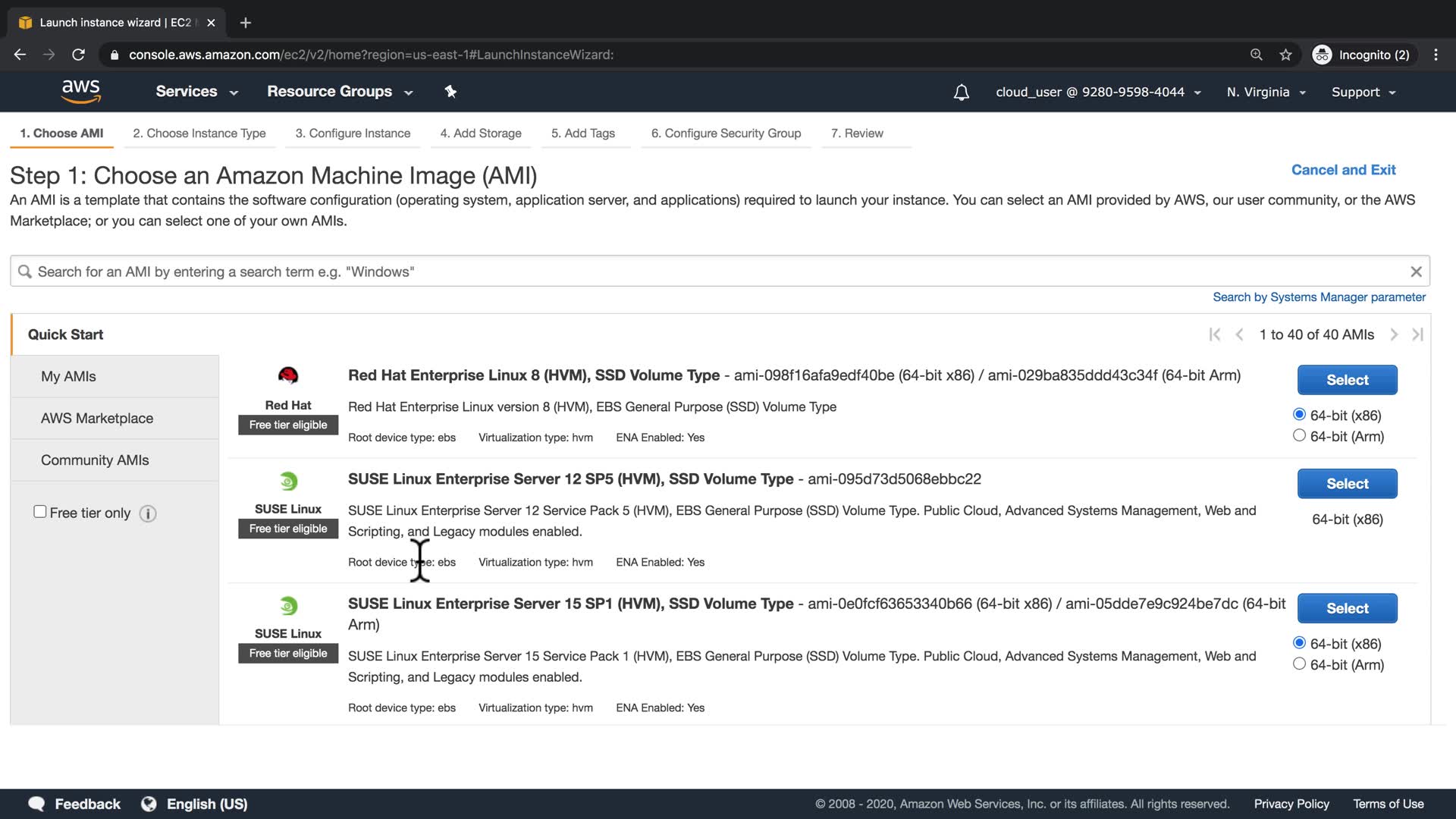Focus the AMI search input field
This screenshot has height=819, width=1456.
[x=713, y=271]
